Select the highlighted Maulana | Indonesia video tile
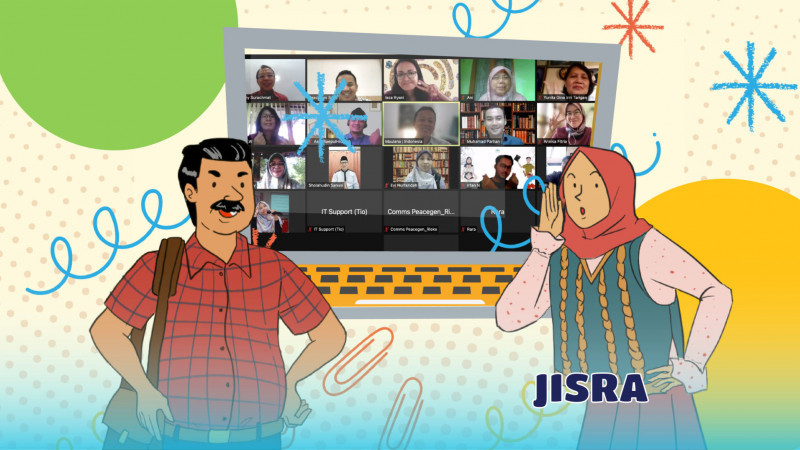 click(x=420, y=124)
